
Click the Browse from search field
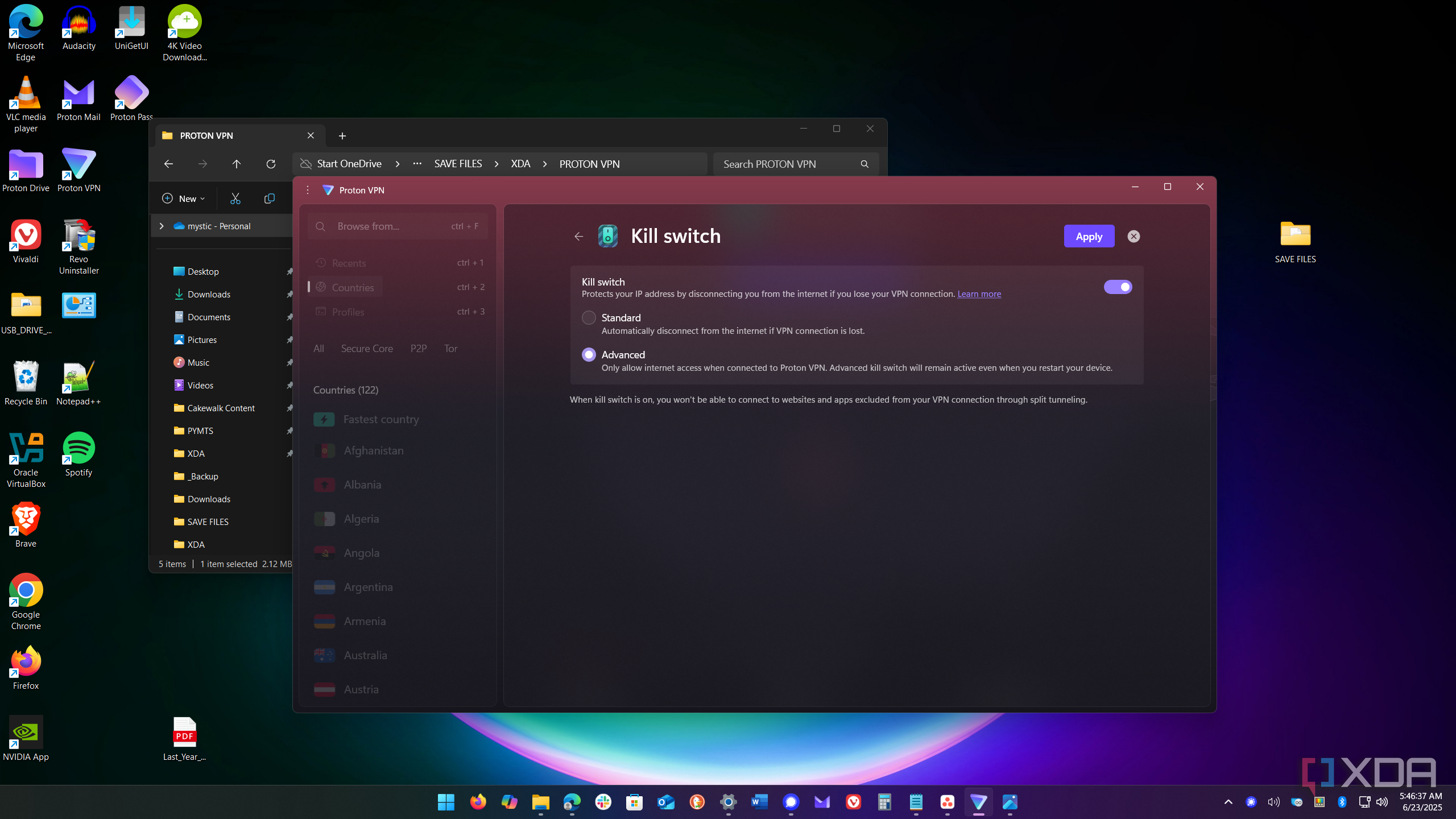[398, 226]
